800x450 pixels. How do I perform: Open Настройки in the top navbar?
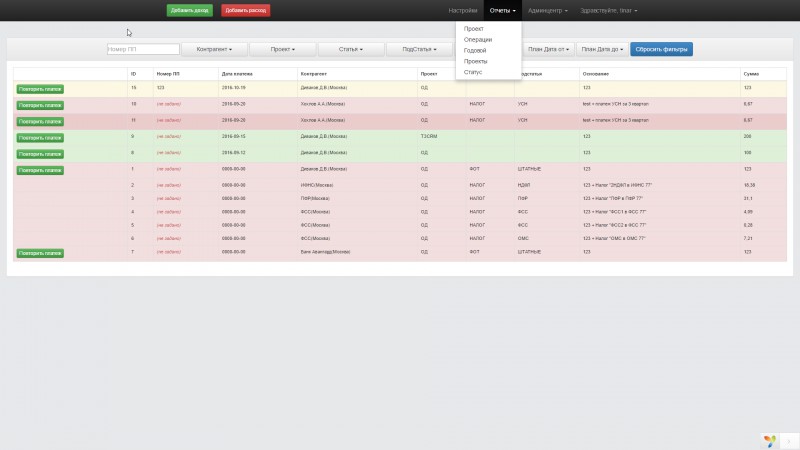463,10
